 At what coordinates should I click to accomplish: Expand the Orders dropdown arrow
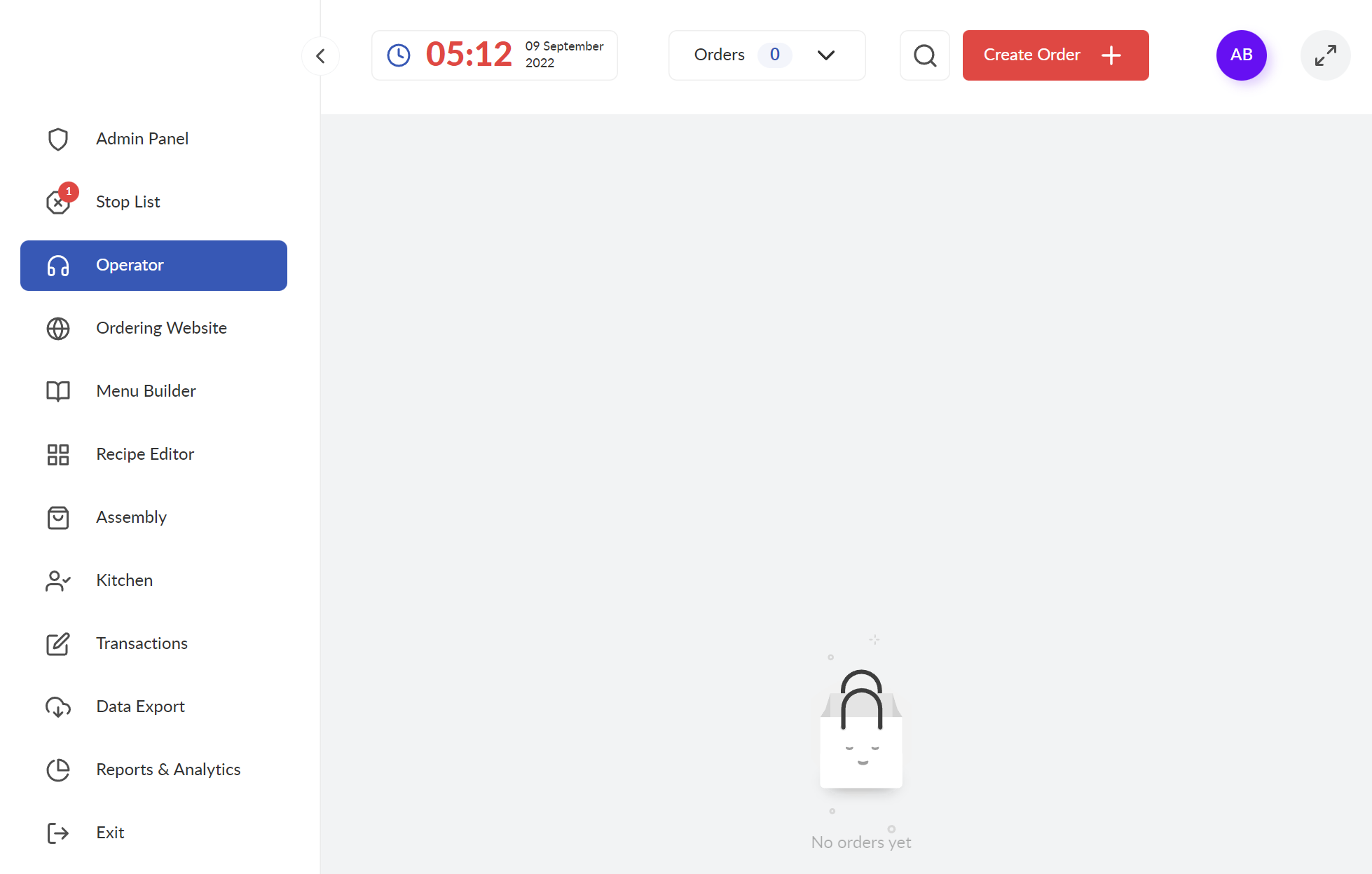coord(826,55)
